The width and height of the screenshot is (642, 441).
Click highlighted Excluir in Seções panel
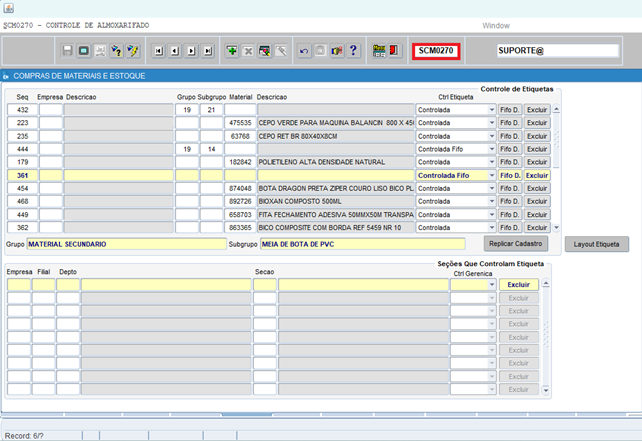tap(518, 285)
